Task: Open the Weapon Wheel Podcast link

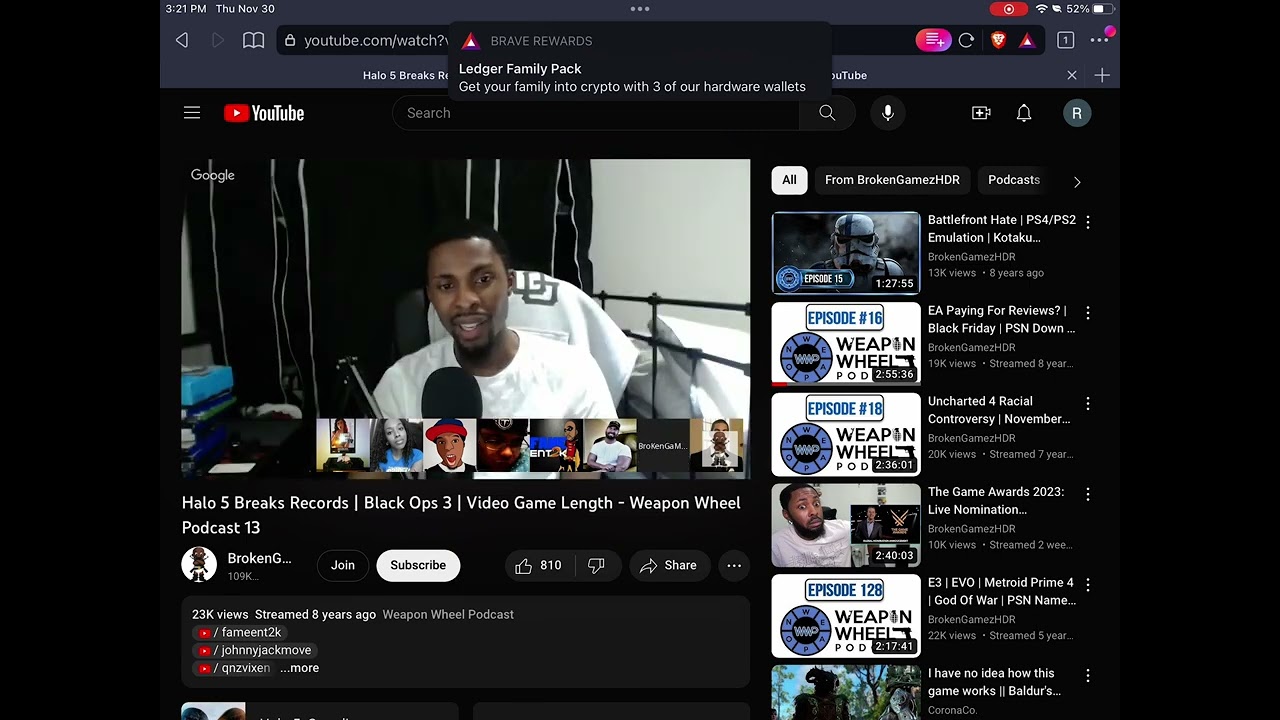Action: coord(448,614)
